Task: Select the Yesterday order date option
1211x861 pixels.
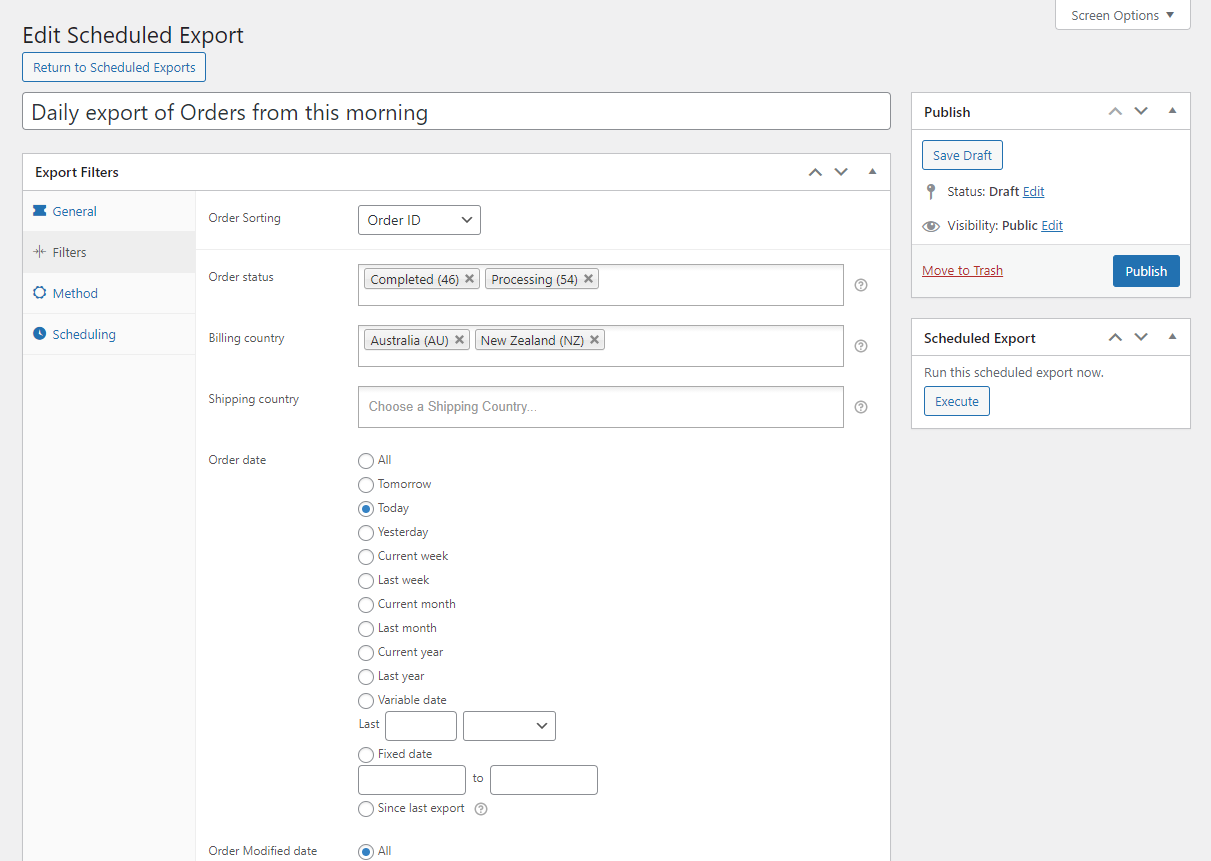Action: click(x=366, y=532)
